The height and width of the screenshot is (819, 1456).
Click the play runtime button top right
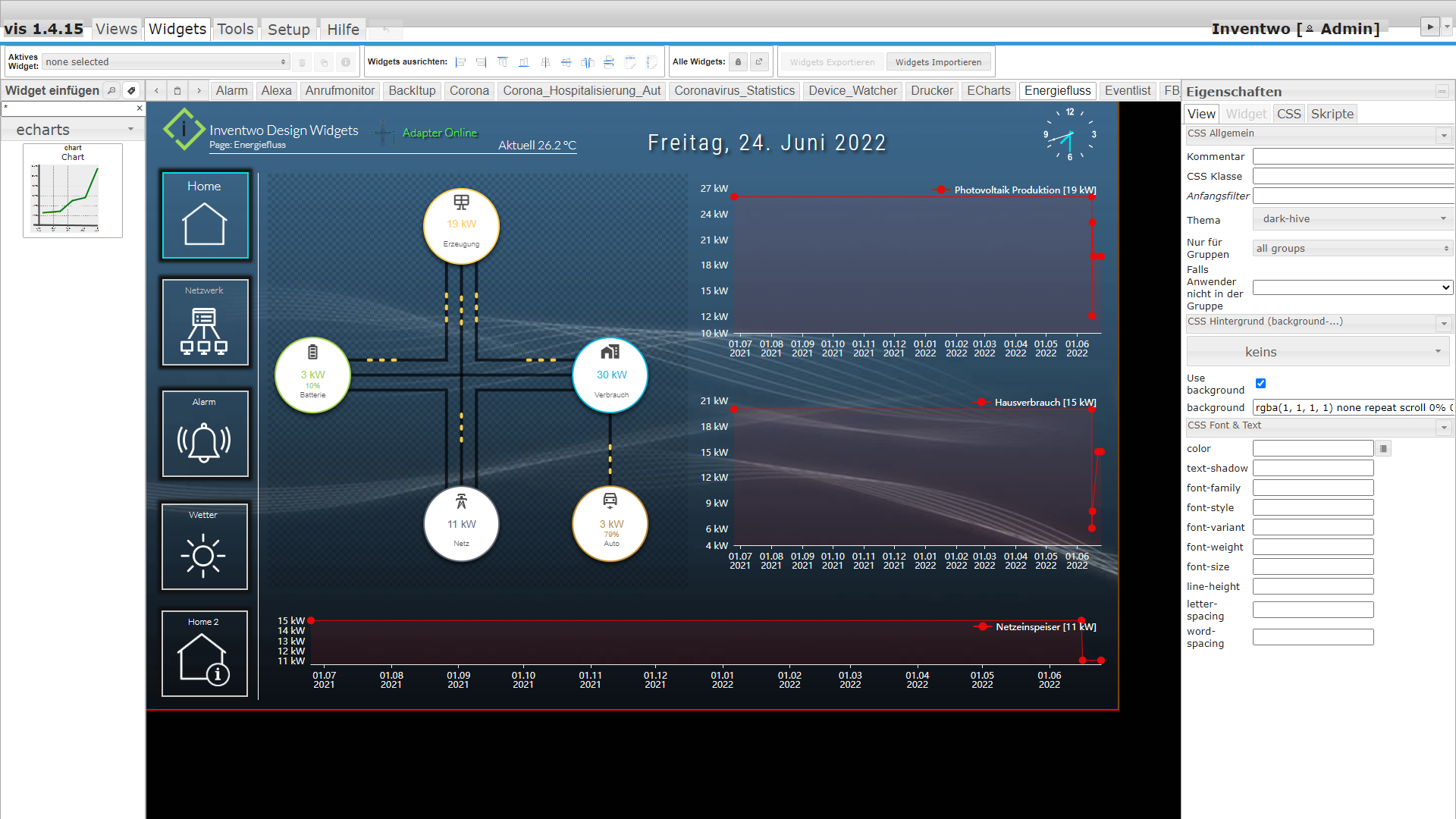click(x=1429, y=27)
